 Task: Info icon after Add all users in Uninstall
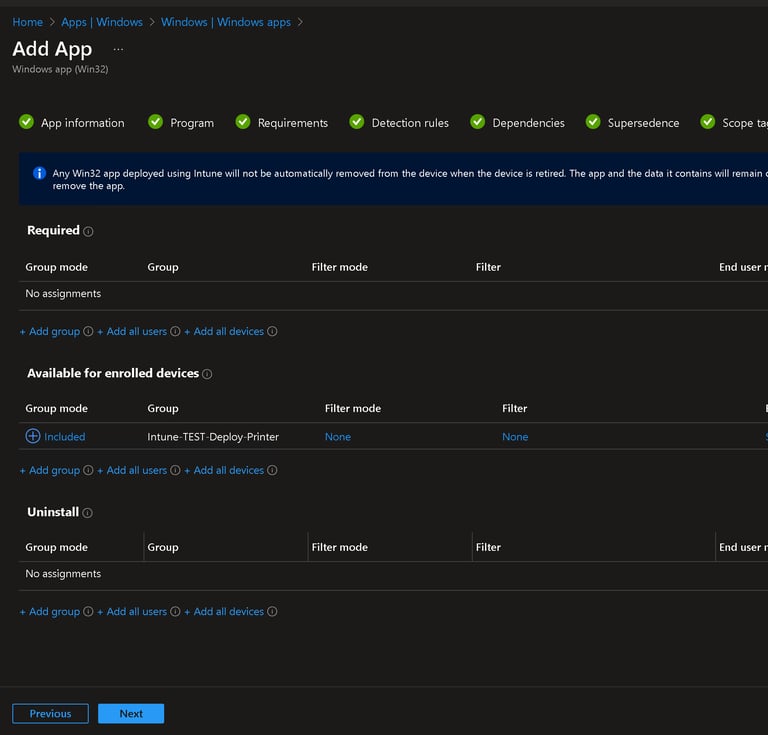point(175,612)
